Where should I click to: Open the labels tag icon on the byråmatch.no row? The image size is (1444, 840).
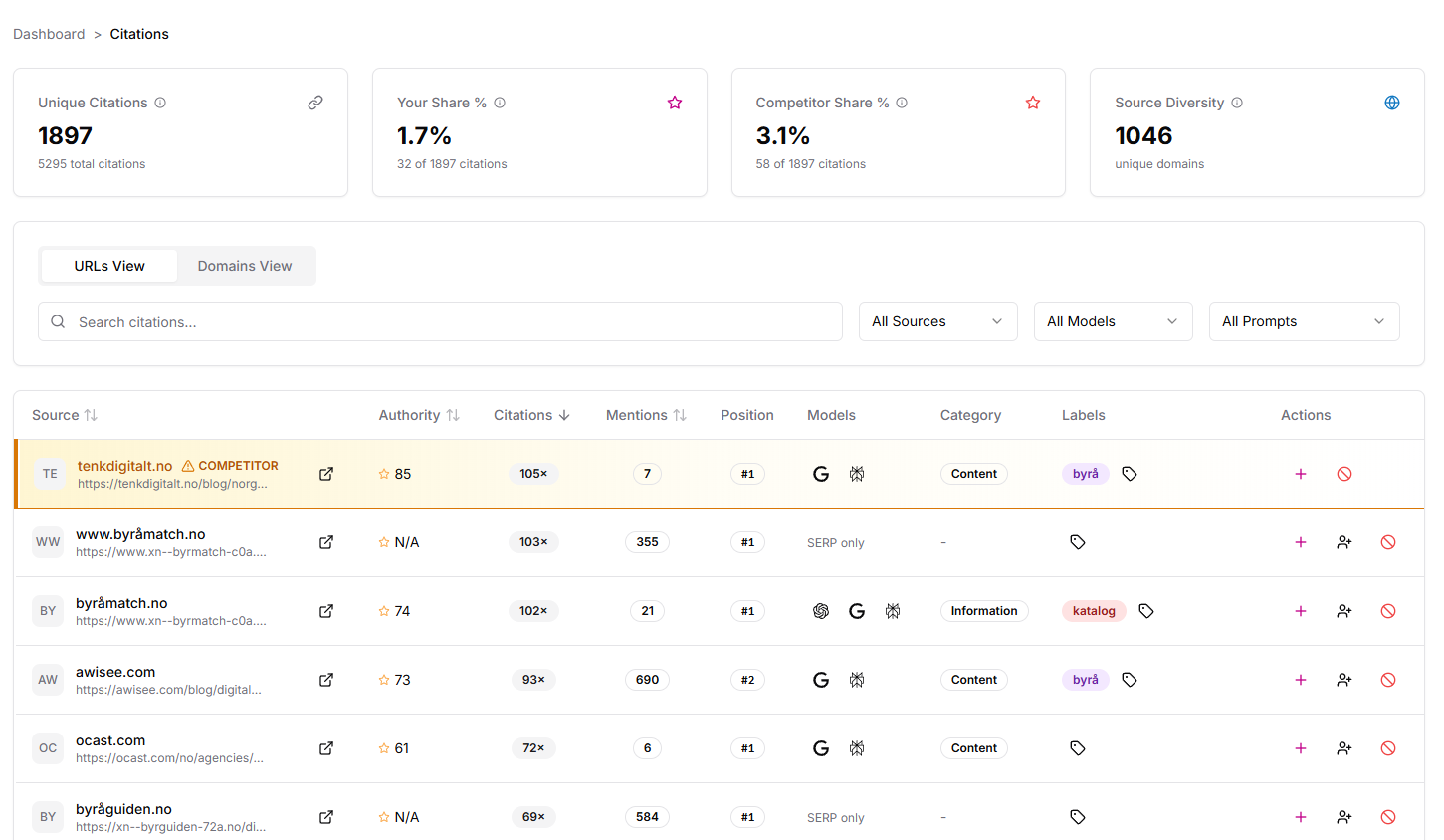click(1145, 611)
